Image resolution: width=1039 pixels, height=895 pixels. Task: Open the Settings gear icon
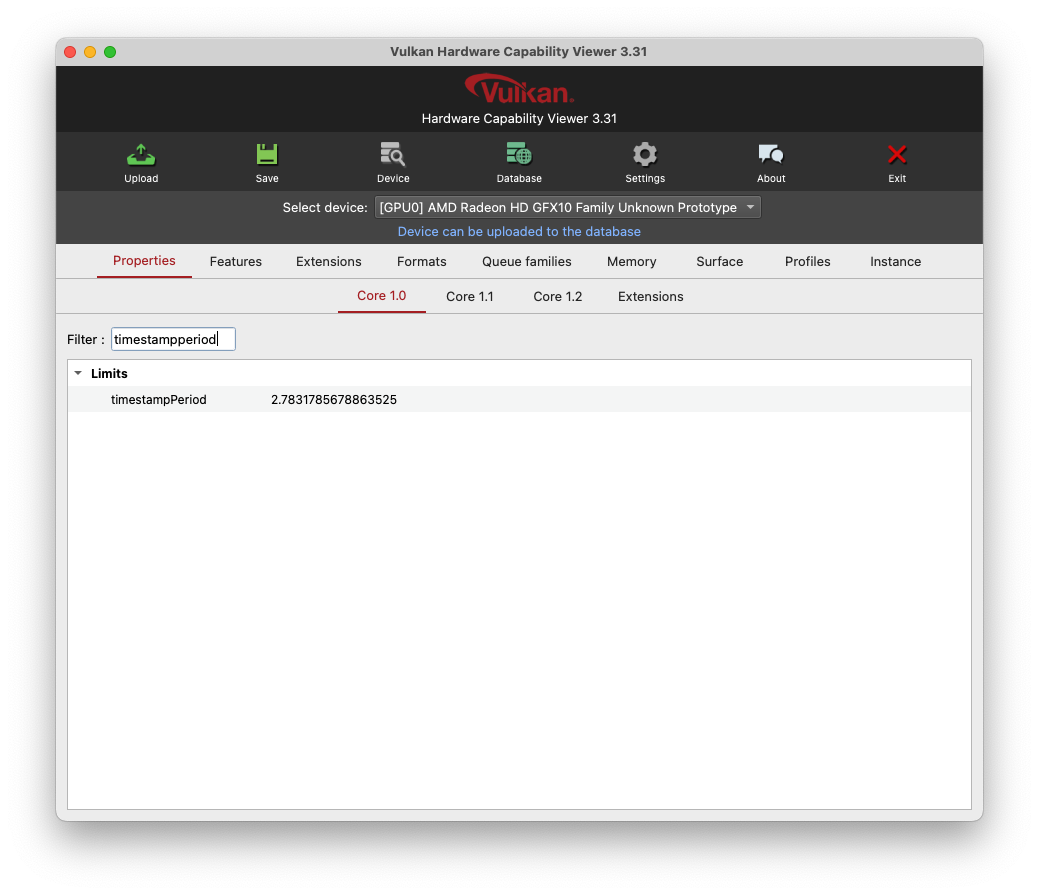[644, 160]
